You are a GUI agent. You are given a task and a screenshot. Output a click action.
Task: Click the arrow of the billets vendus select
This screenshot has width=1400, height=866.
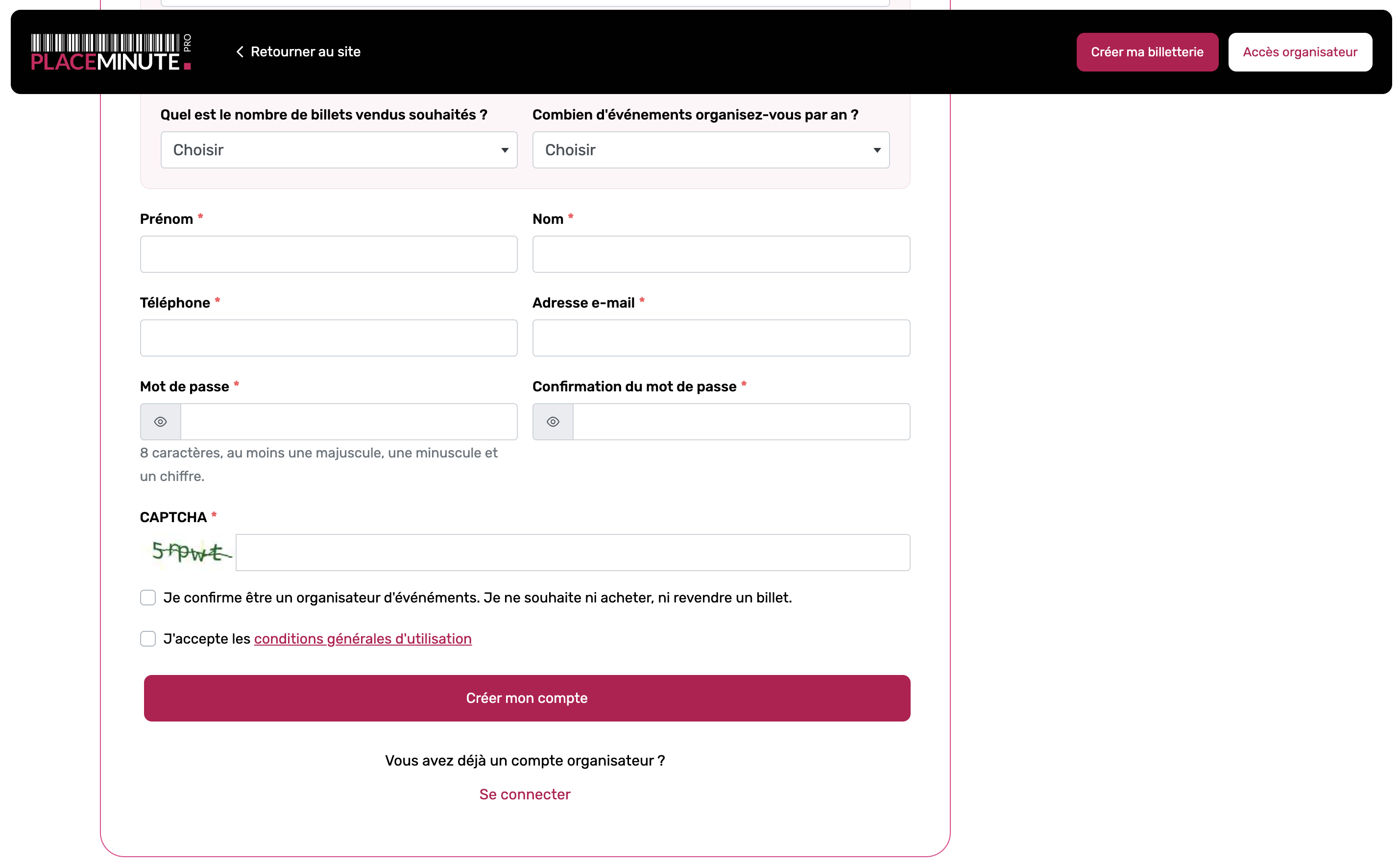pos(505,150)
